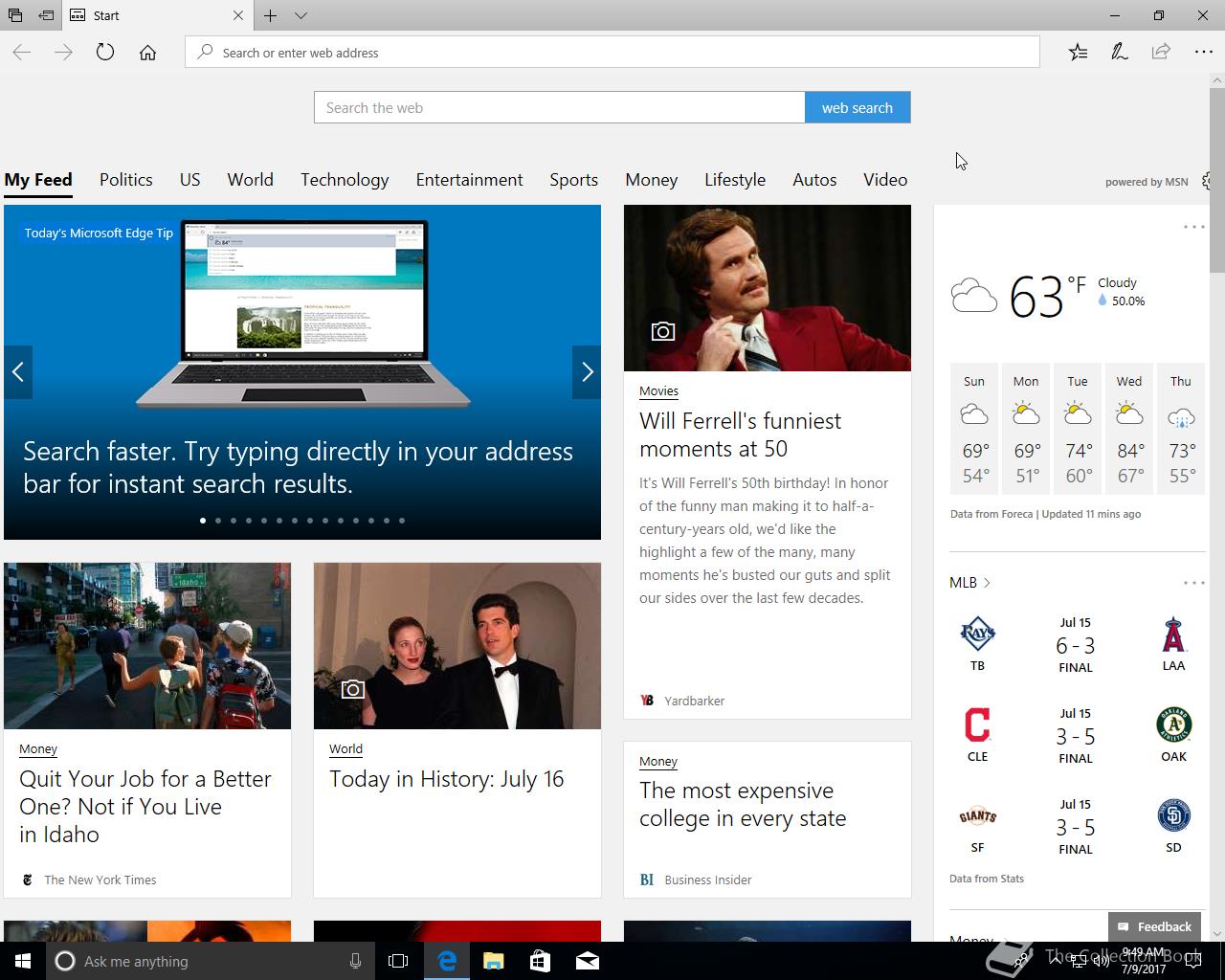Open weather card options ellipsis

(1193, 227)
